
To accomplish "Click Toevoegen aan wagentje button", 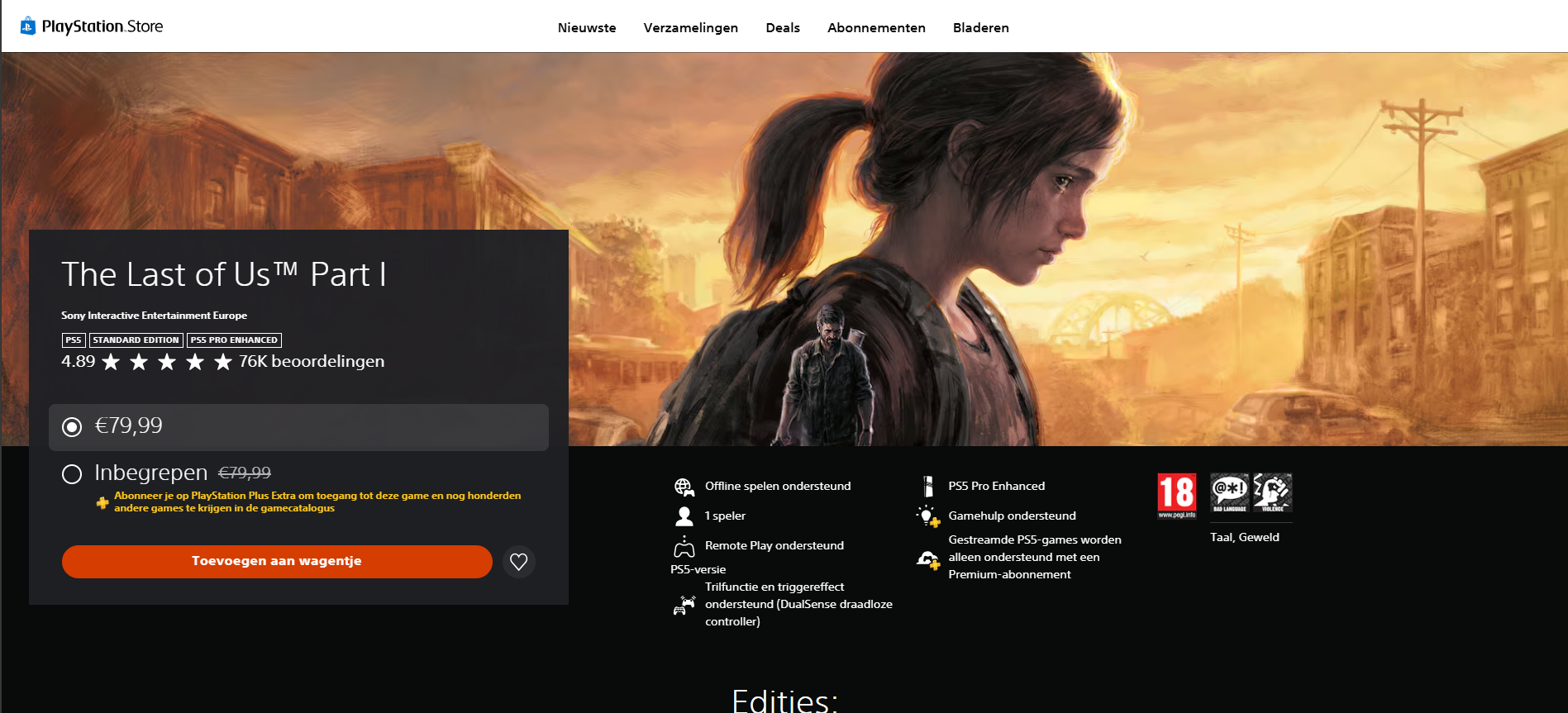I will coord(277,562).
